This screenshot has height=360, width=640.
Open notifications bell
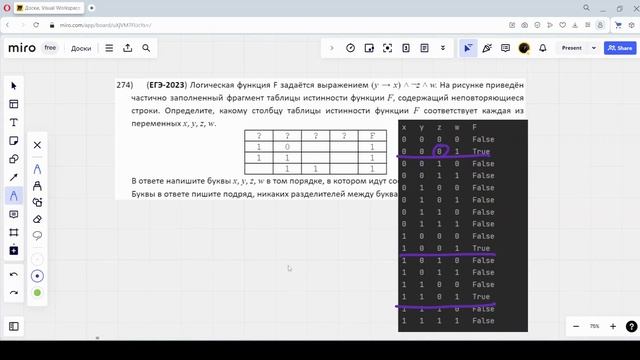click(x=542, y=48)
